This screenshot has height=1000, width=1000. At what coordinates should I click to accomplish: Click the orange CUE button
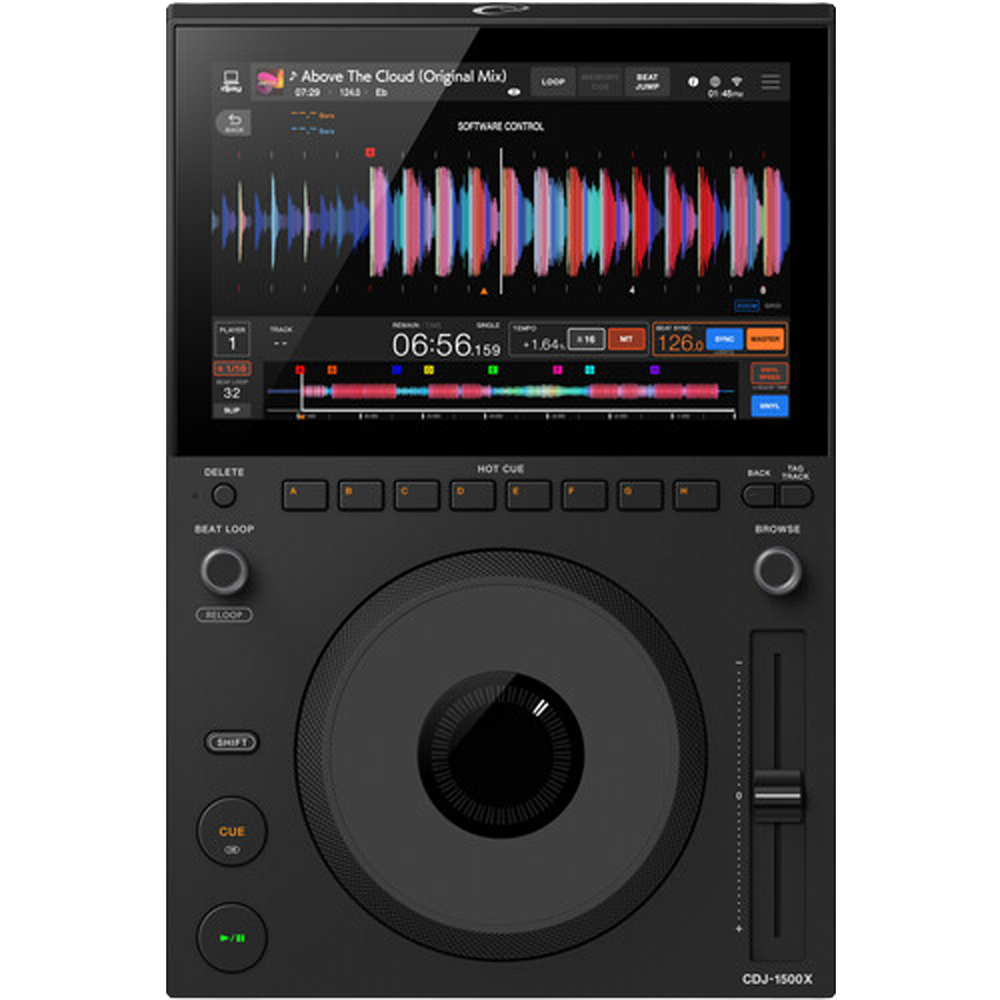(x=232, y=832)
